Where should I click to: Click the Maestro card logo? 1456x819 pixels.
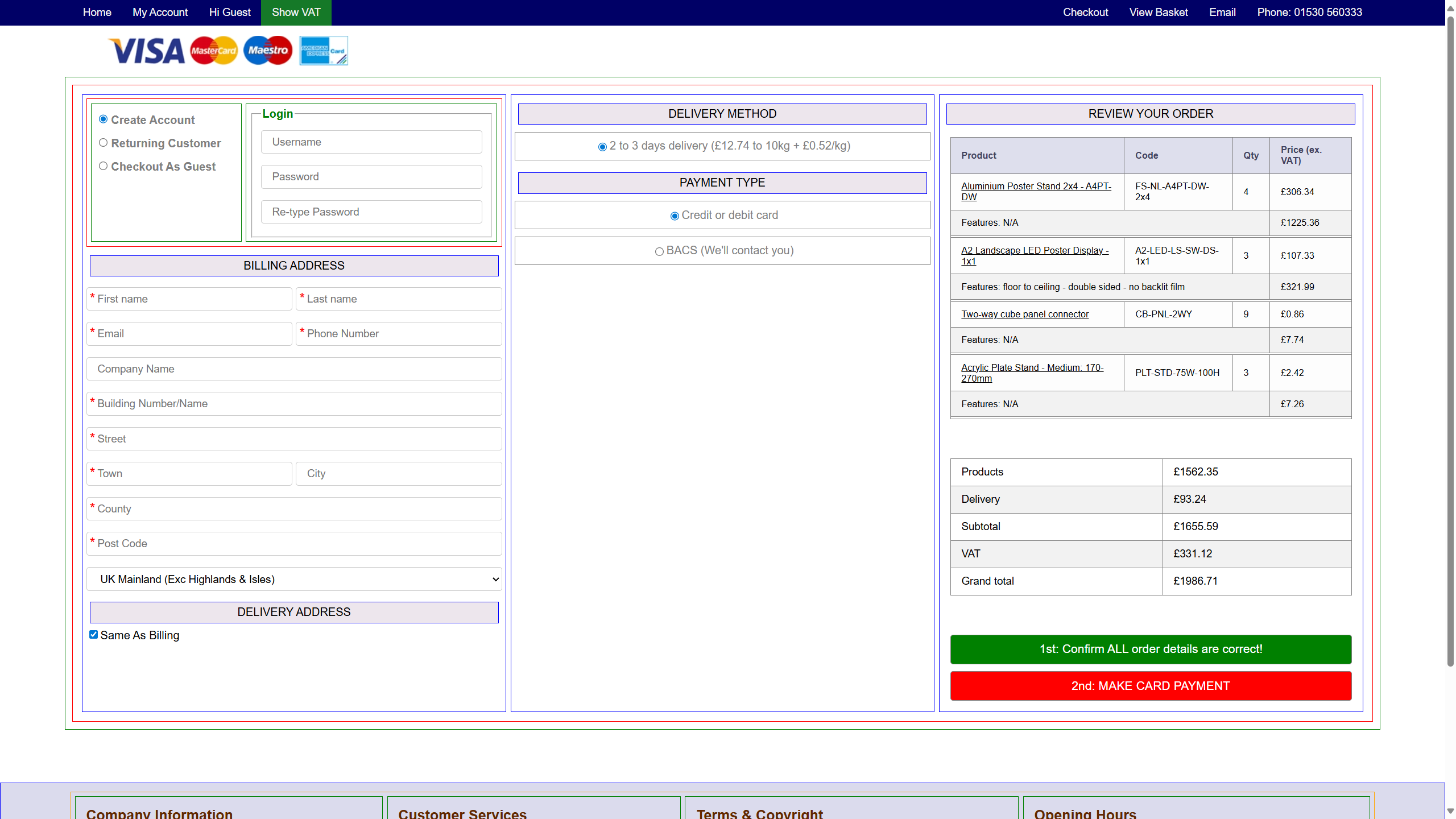268,51
